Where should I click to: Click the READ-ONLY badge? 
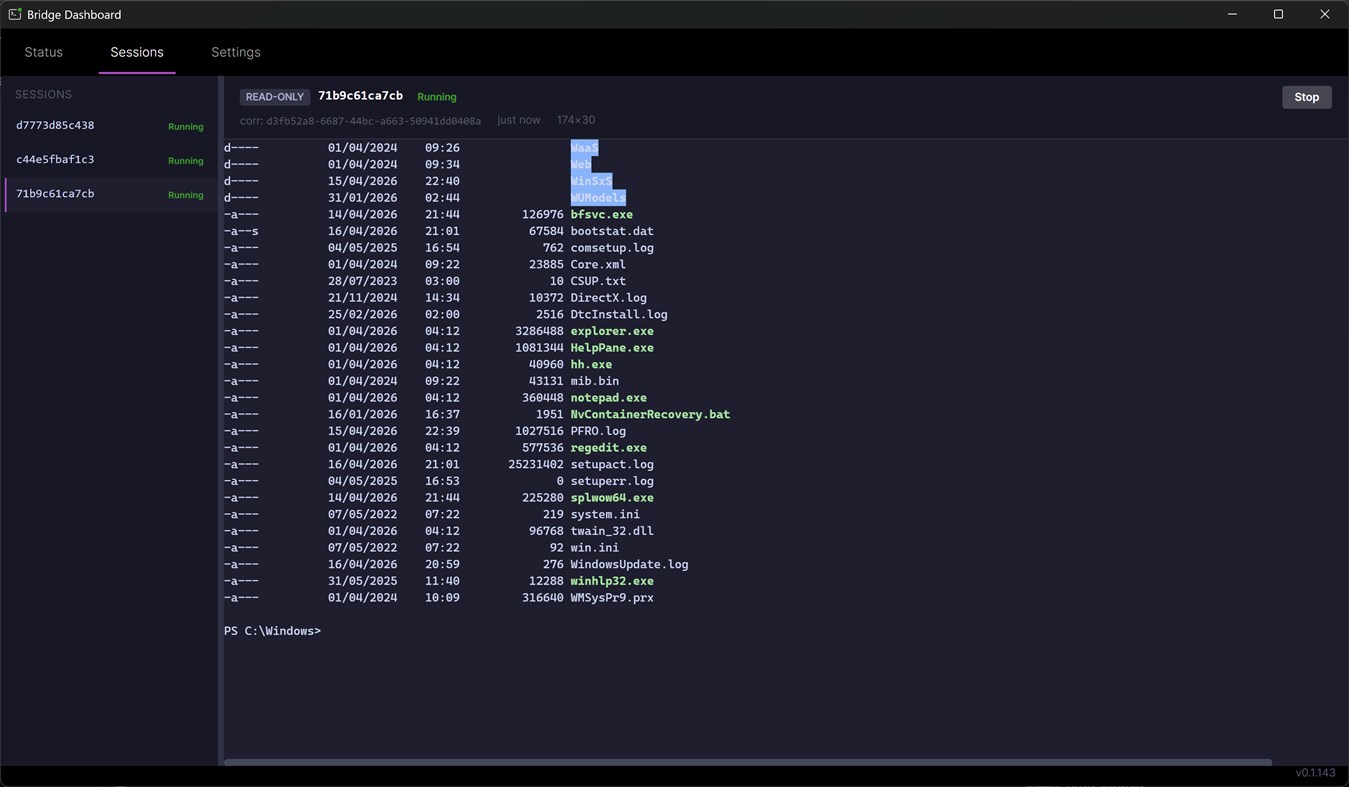pyautogui.click(x=275, y=97)
